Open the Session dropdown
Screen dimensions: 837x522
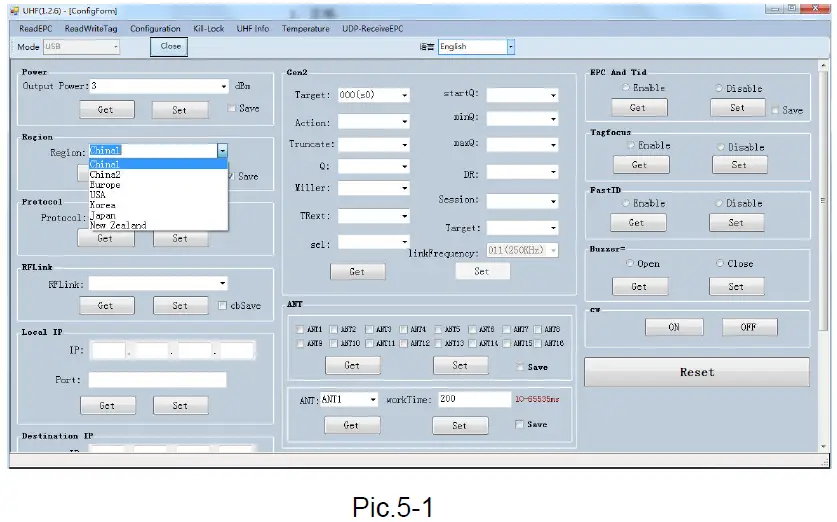(522, 201)
